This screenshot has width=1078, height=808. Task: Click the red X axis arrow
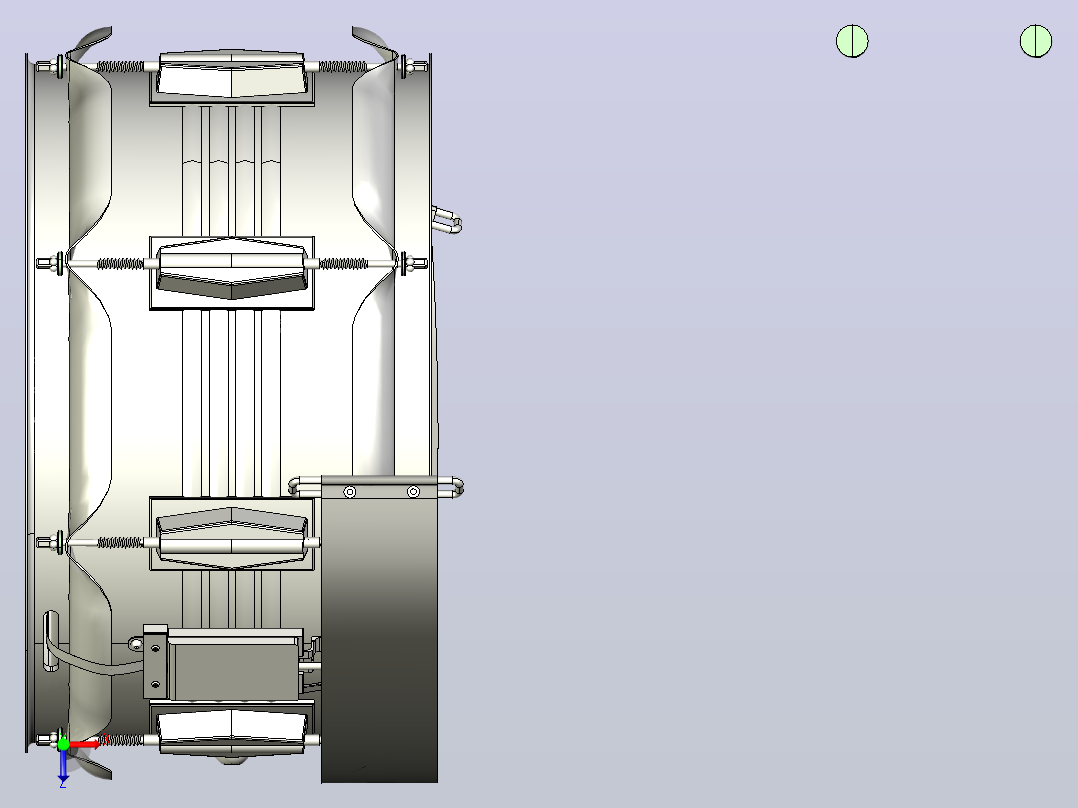tap(85, 743)
